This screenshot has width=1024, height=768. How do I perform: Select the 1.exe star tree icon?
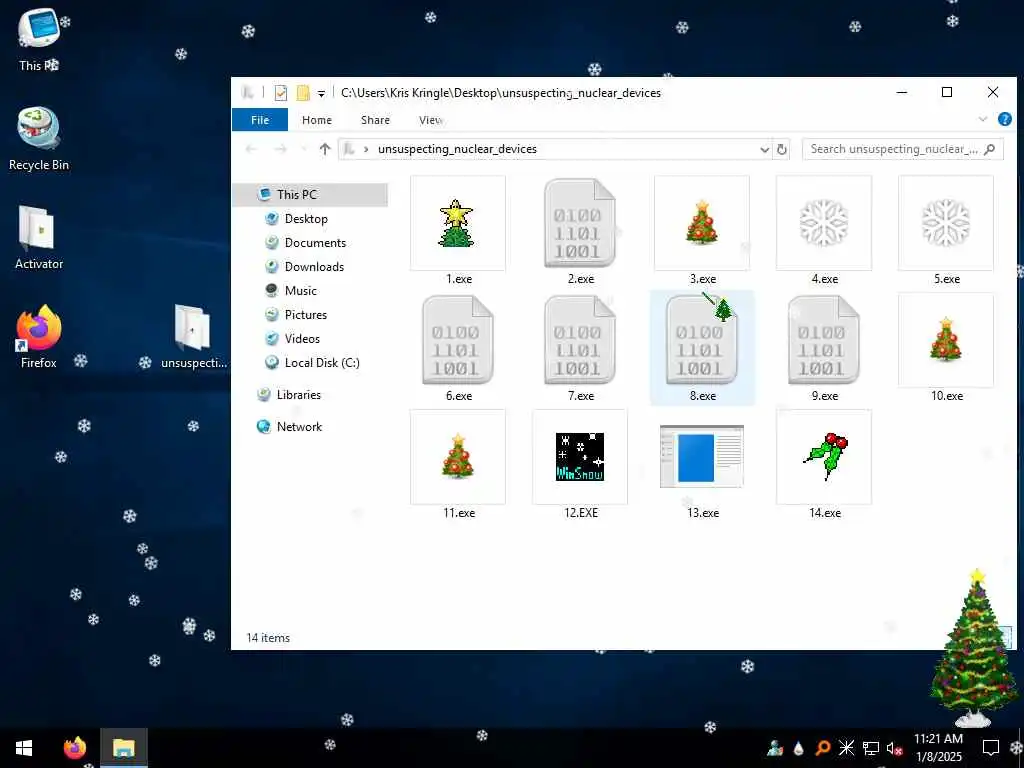coord(457,223)
